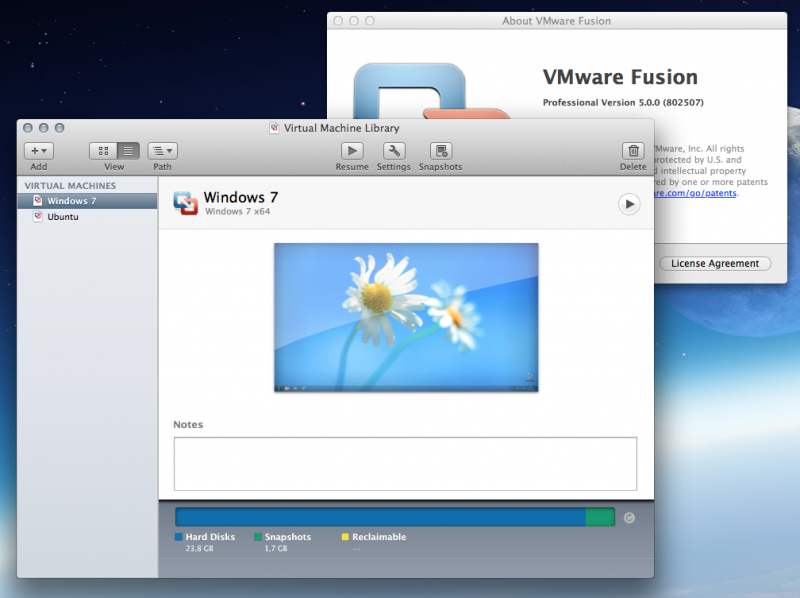This screenshot has width=800, height=598.
Task: Click the 1,7 GB snapshots value
Action: [276, 549]
